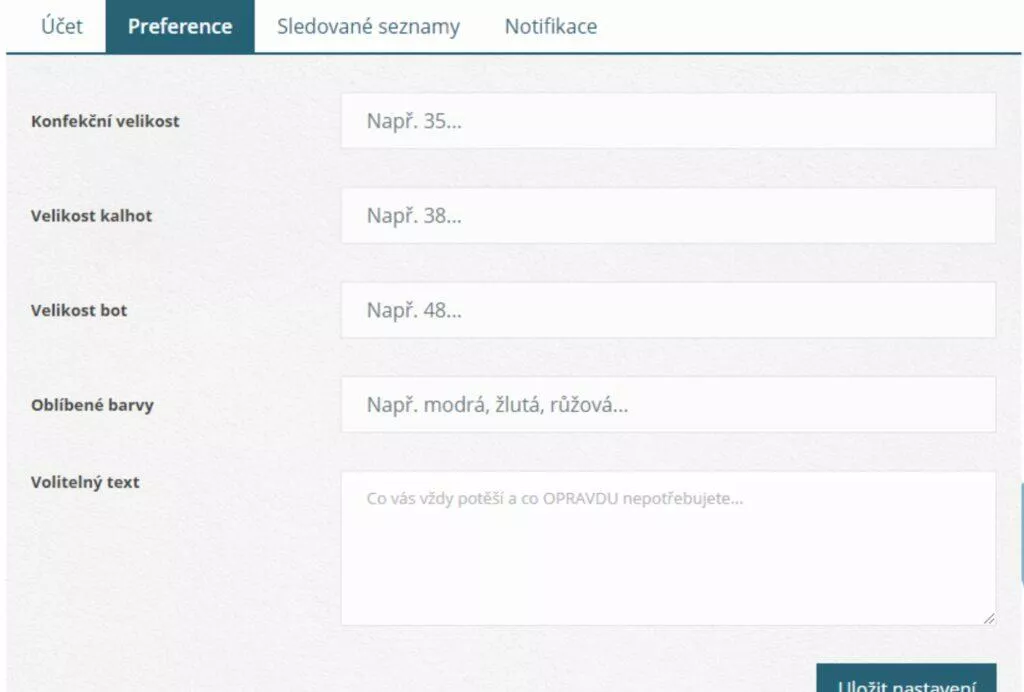
Task: Click the Velikost bot label
Action: click(x=79, y=310)
